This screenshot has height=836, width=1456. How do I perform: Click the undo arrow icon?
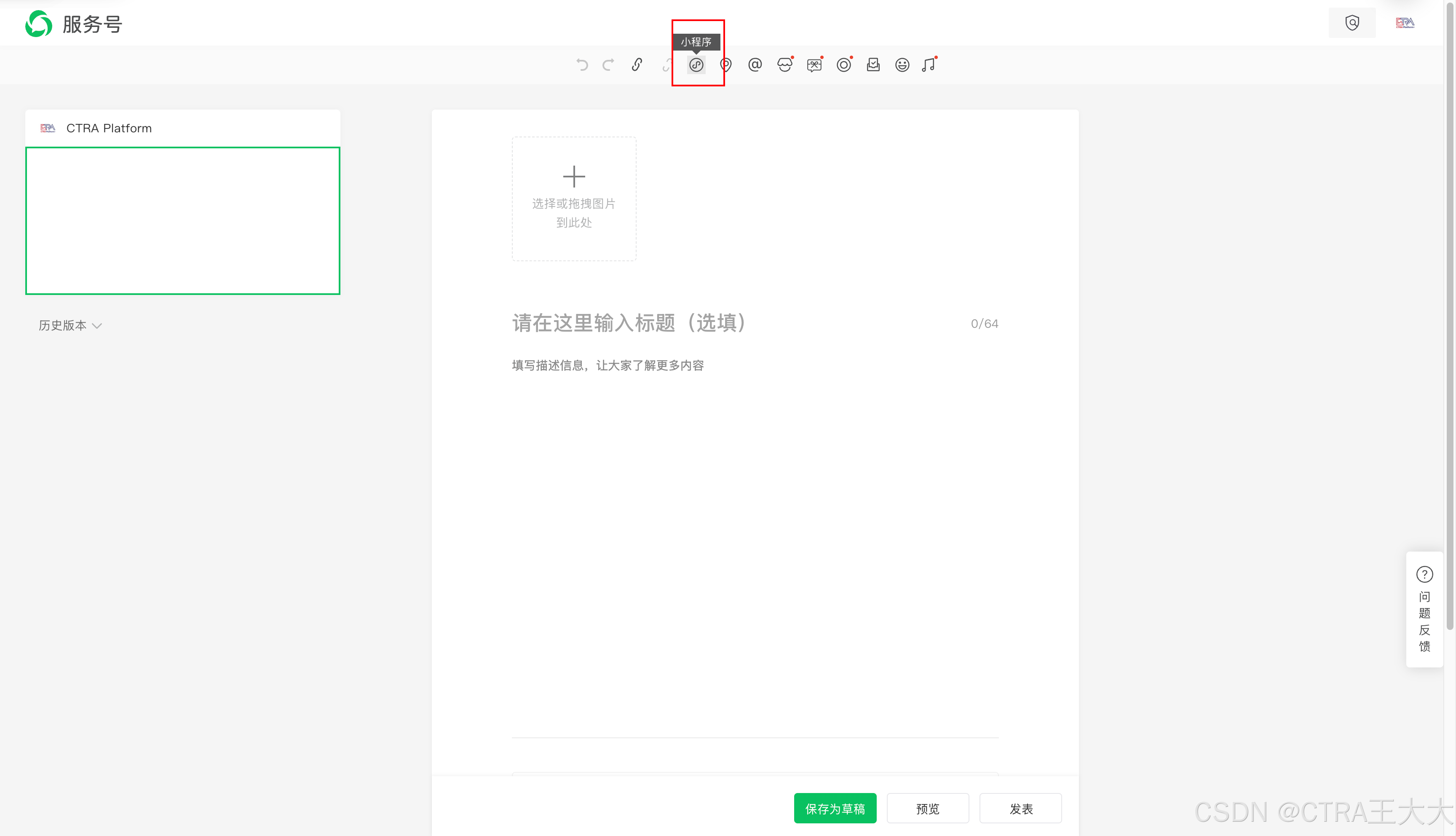tap(582, 65)
